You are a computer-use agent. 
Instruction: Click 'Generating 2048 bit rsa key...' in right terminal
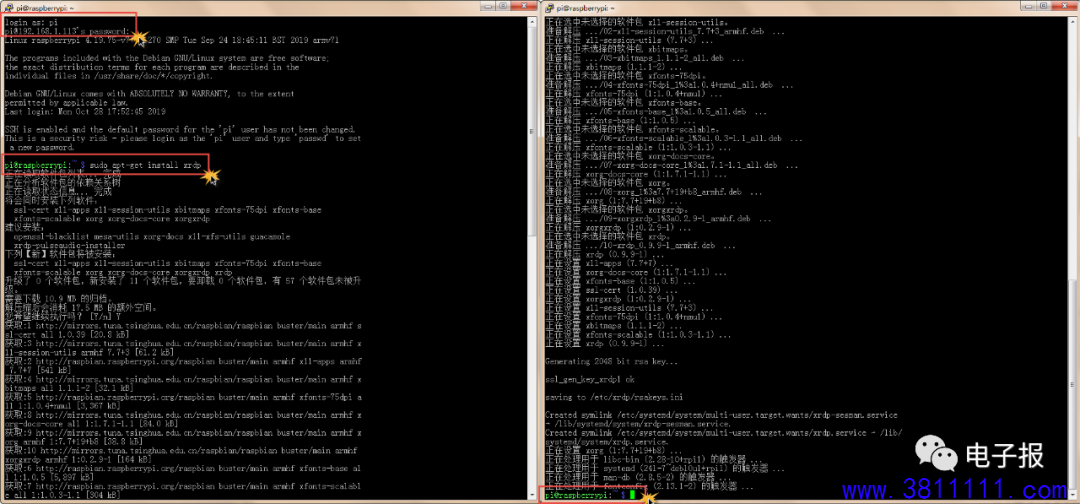(611, 361)
